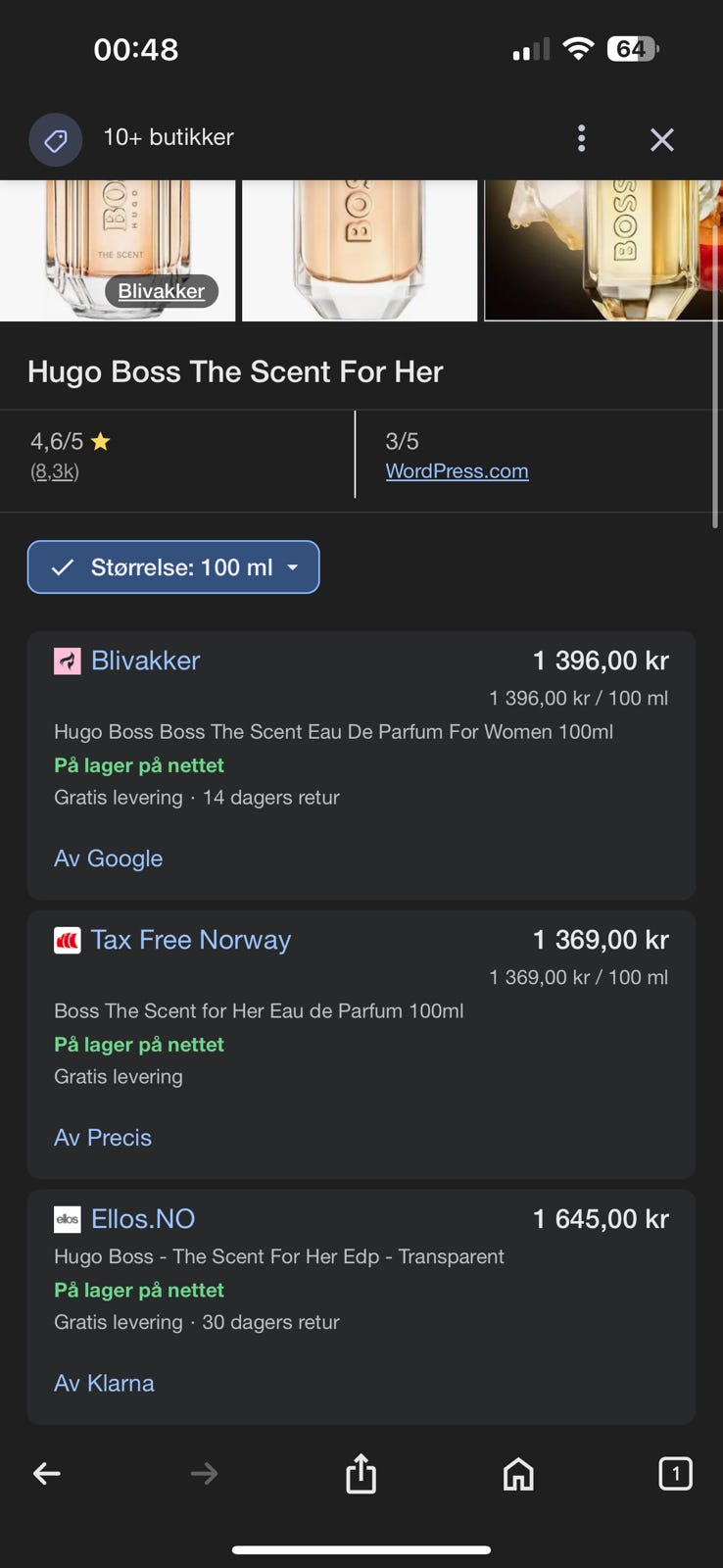
Task: Close the shopping panel with X
Action: (x=662, y=140)
